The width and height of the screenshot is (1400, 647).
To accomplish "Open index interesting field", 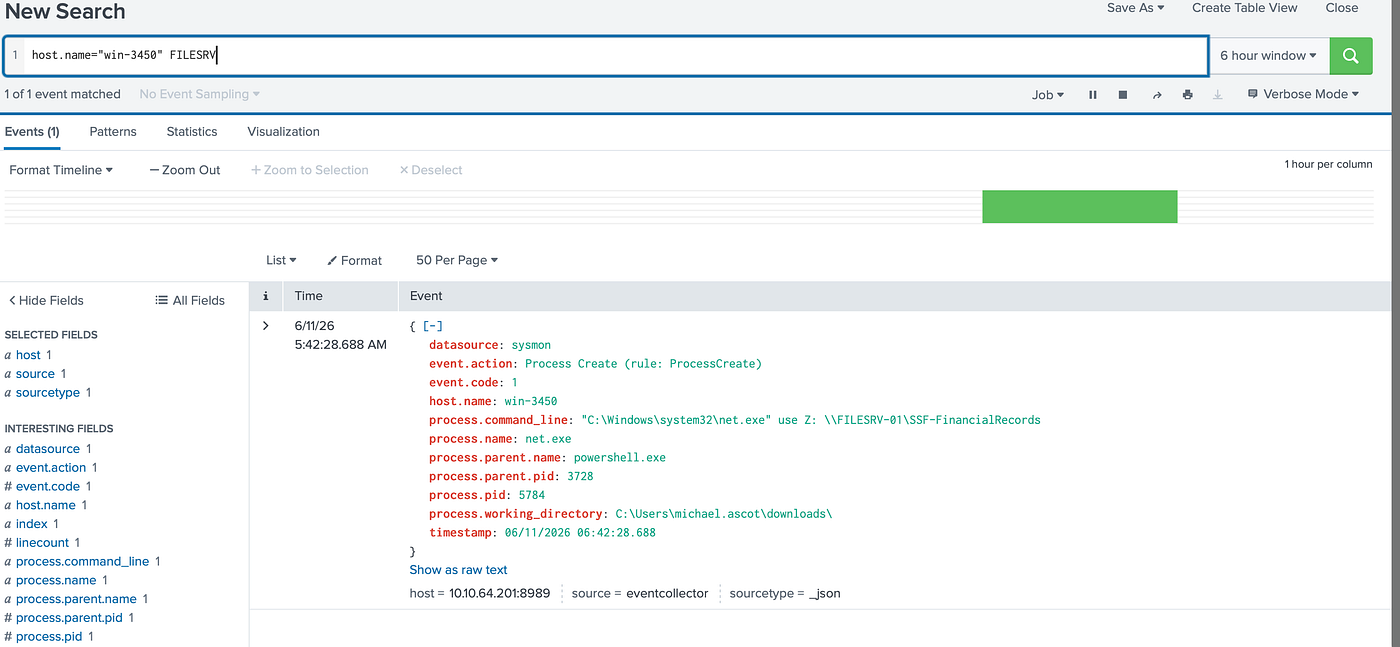I will pos(32,524).
